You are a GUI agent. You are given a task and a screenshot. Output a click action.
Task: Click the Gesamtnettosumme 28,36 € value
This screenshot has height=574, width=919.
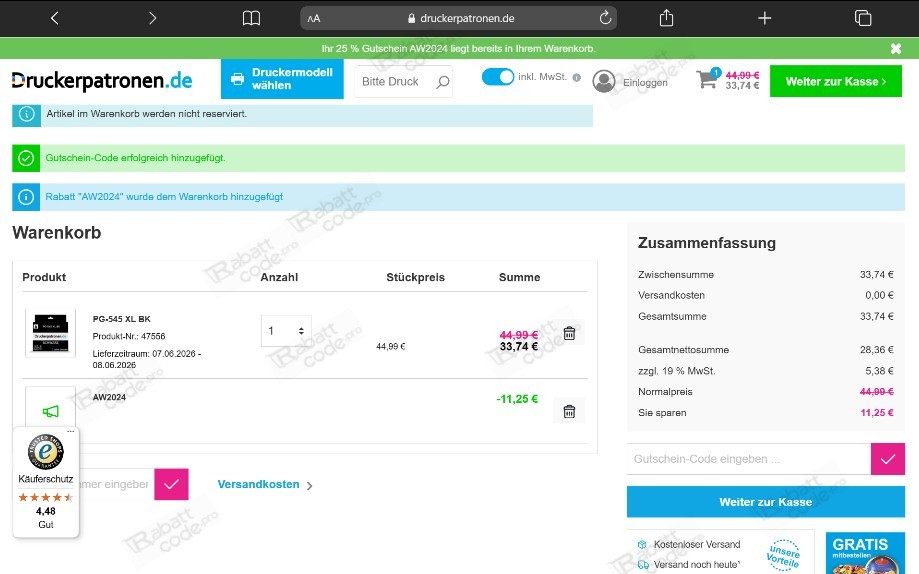pos(876,350)
